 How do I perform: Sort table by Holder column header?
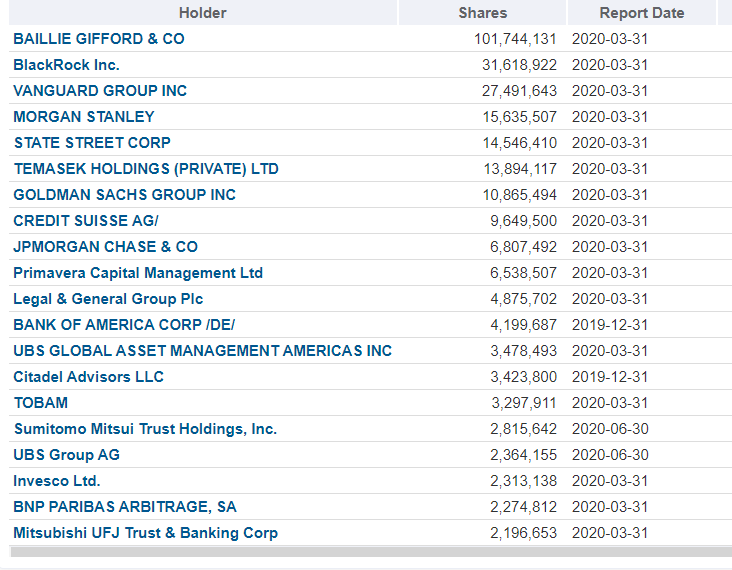[203, 13]
